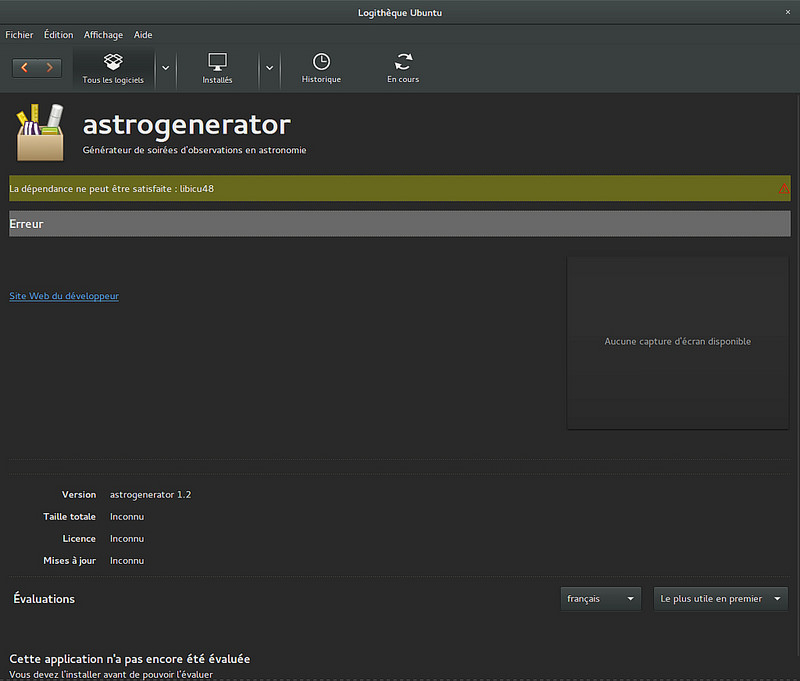Screen dimensions: 800x681
Task: Open the français language dropdown
Action: click(601, 599)
